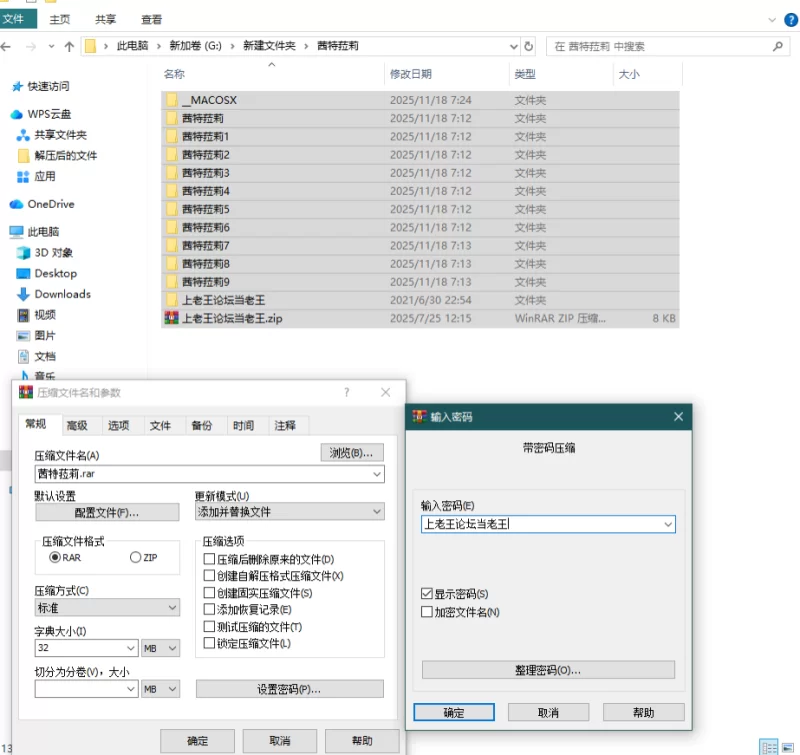Open the 字典大小 32 dropdown
Viewport: 800px width, 755px height.
pyautogui.click(x=131, y=648)
